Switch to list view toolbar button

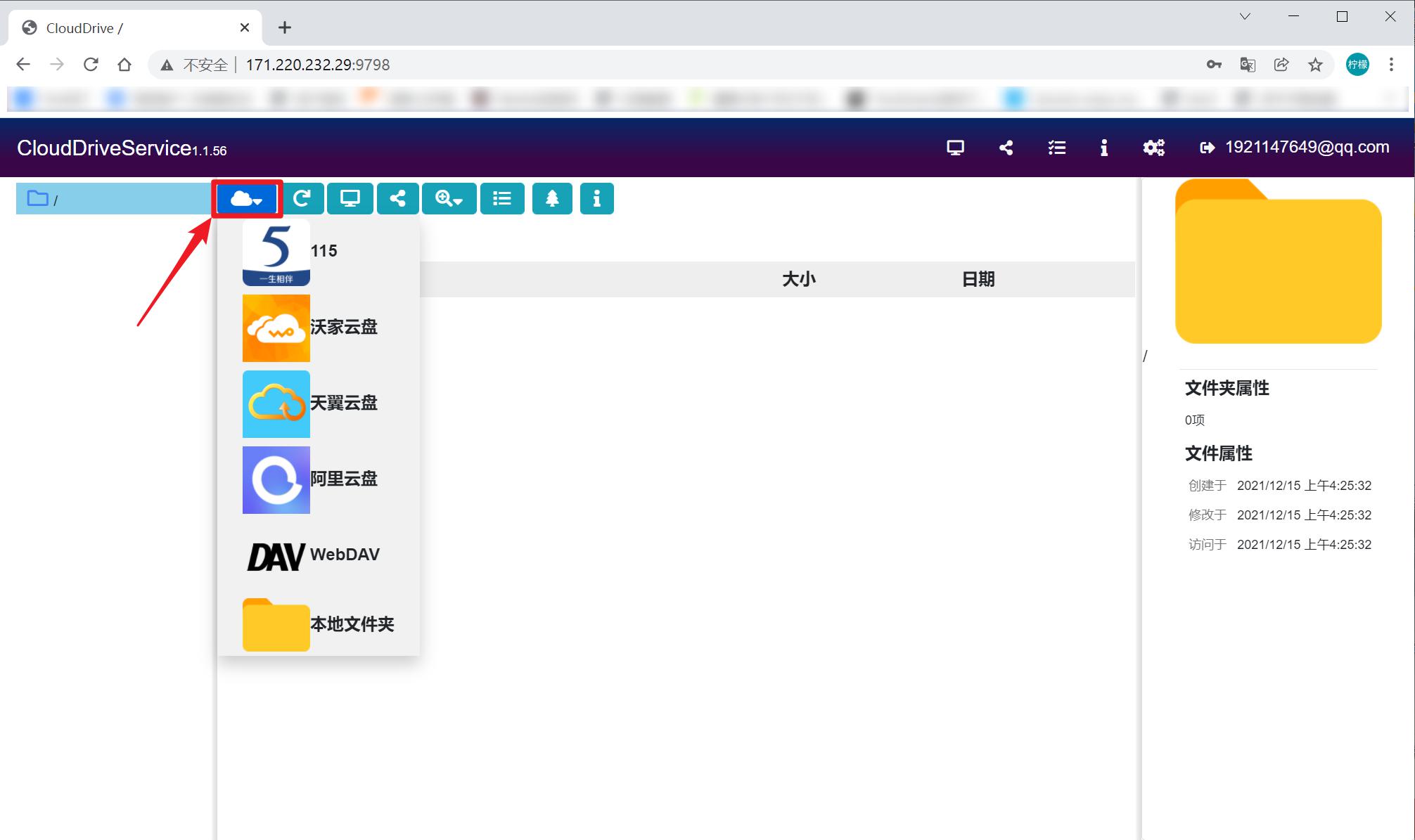[x=502, y=199]
